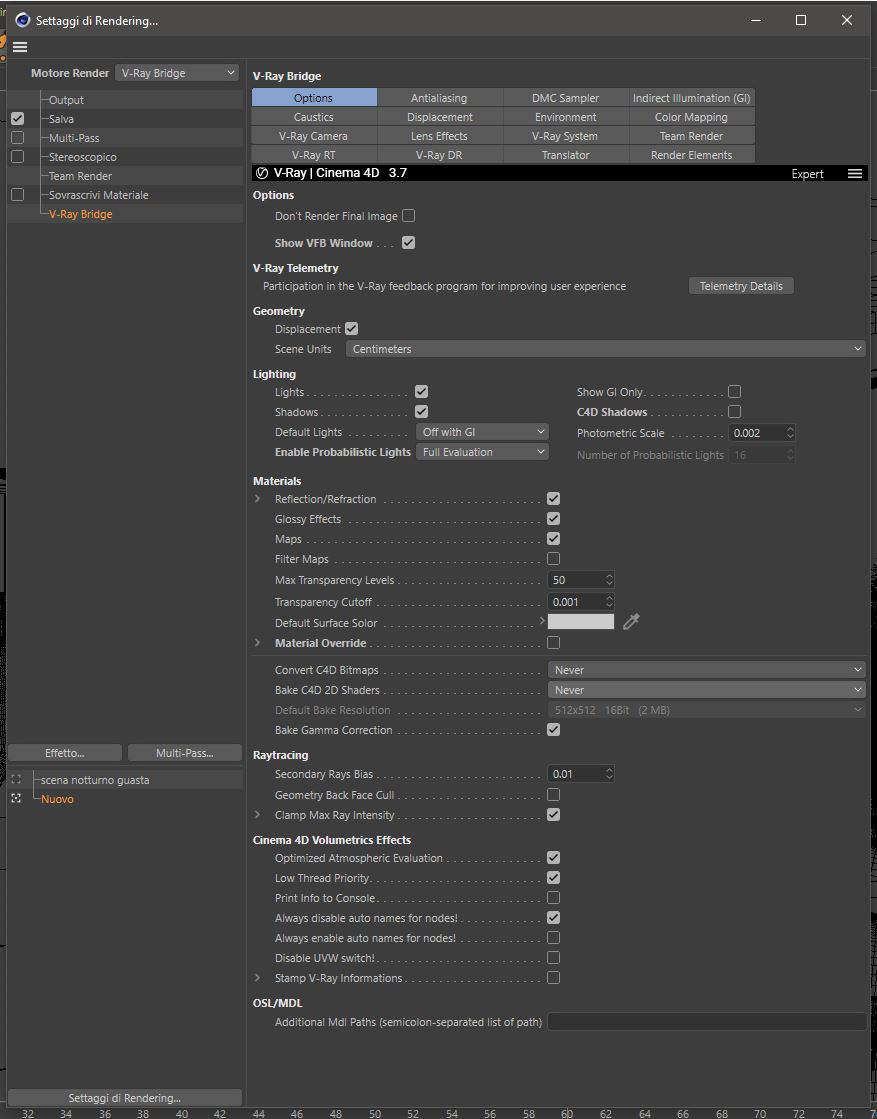Viewport: 877px width, 1119px height.
Task: Click the V-Ray logo in black header
Action: 262,173
